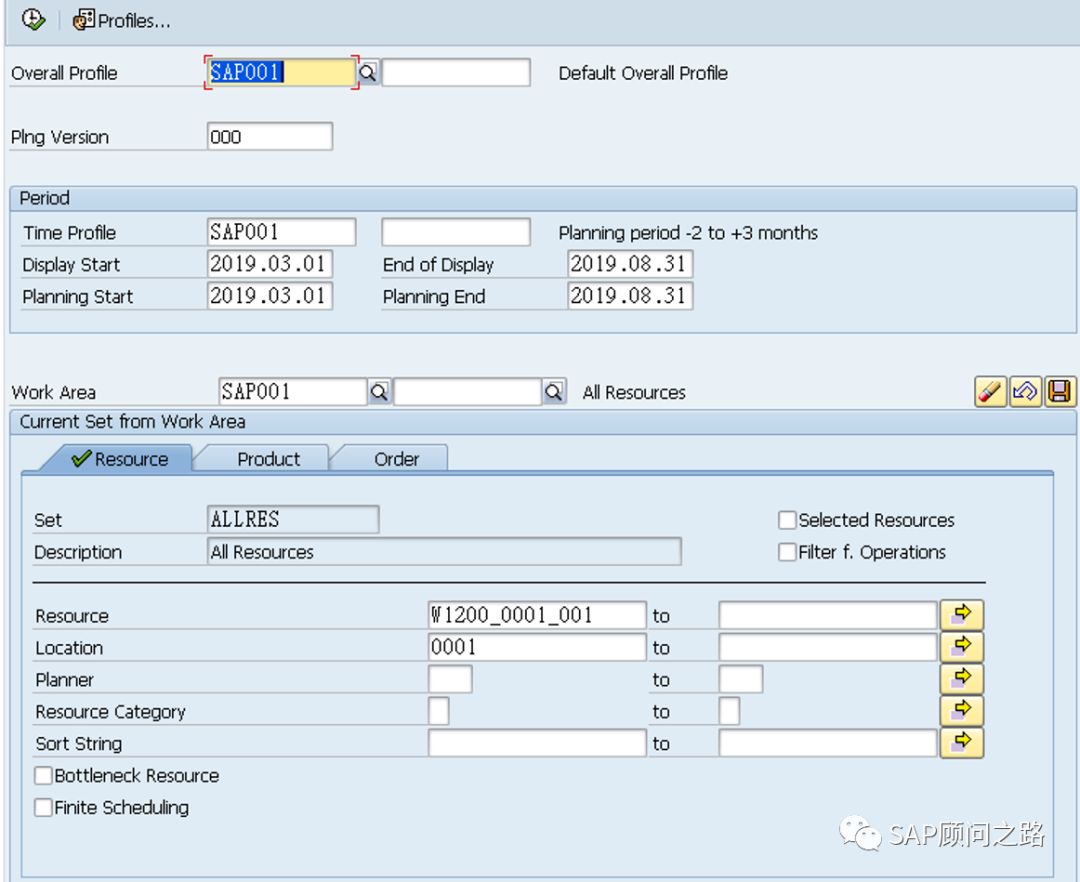This screenshot has width=1080, height=882.
Task: Click the Execute clock icon
Action: 33,19
